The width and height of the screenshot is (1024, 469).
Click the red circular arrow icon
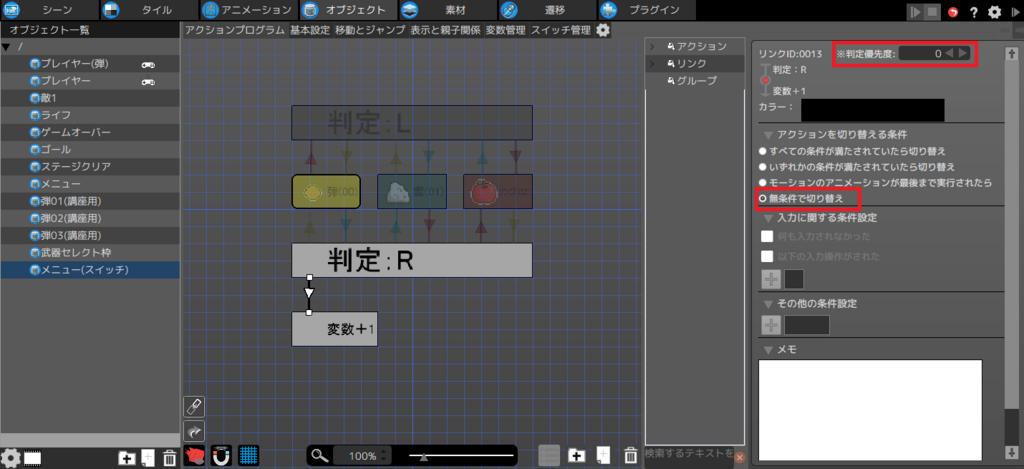[953, 12]
